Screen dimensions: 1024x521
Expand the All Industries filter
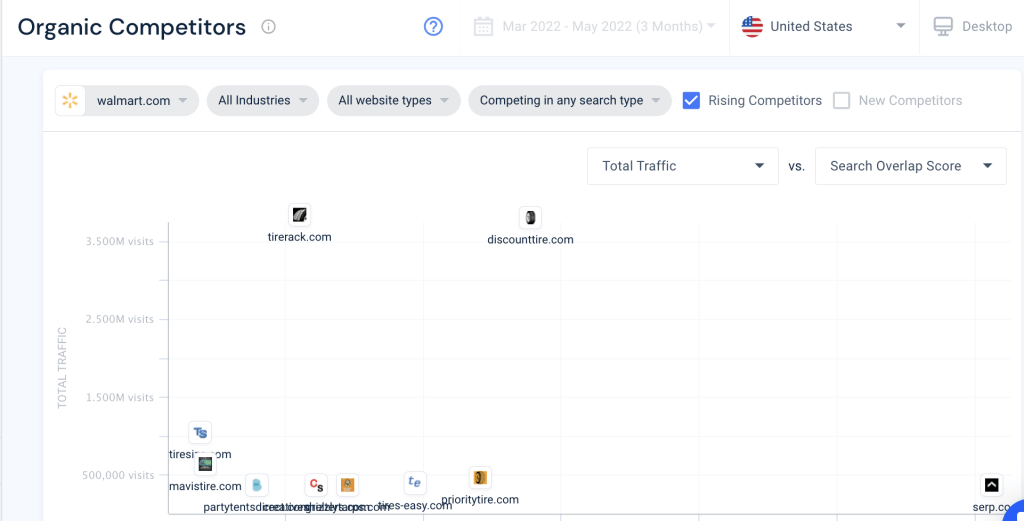(263, 101)
